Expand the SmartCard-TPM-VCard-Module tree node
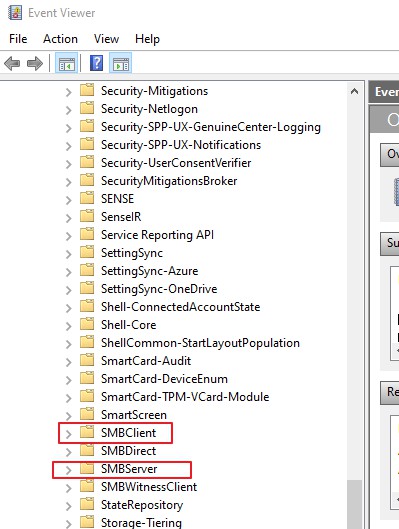This screenshot has height=529, width=399. pos(68,398)
